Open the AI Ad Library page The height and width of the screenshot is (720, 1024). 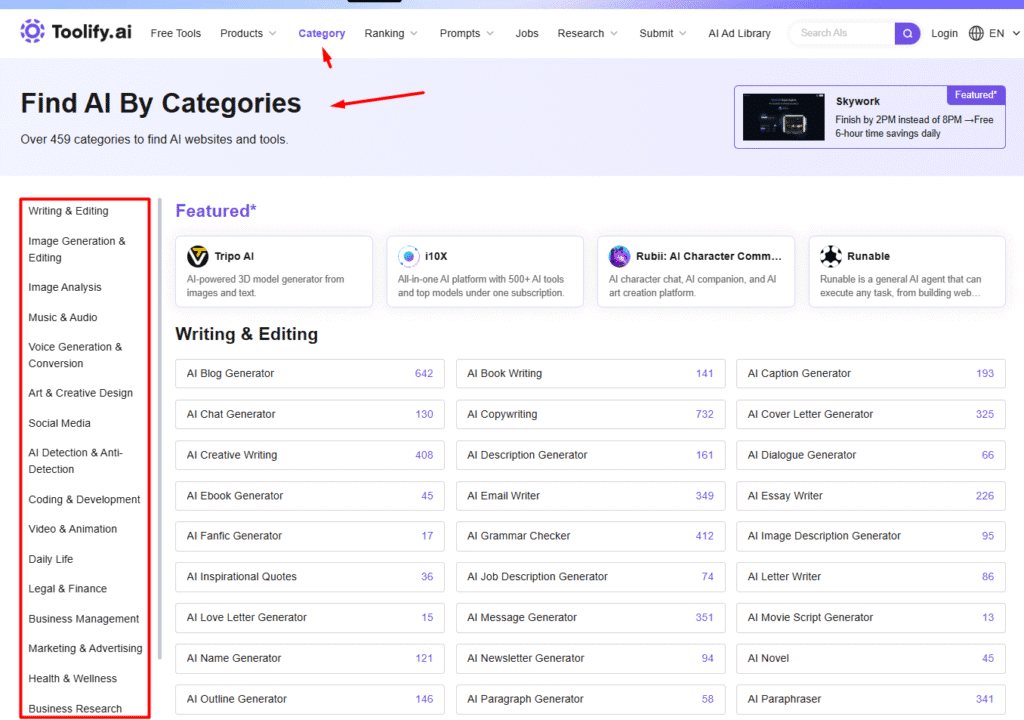[x=739, y=33]
